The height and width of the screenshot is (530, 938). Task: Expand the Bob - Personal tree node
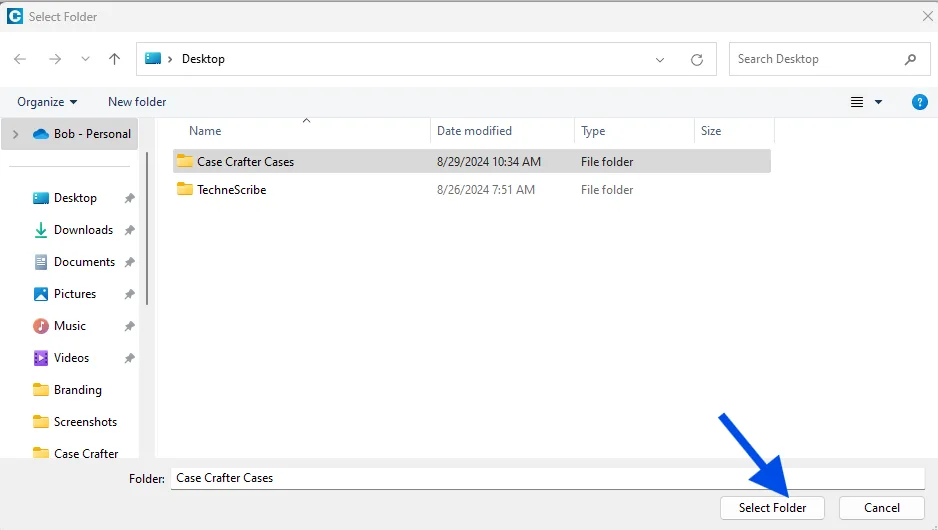coord(16,134)
